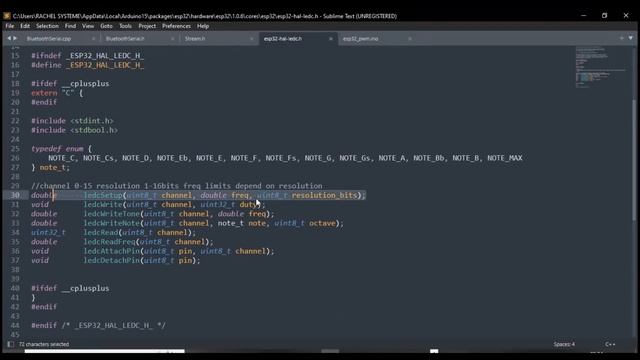The height and width of the screenshot is (360, 640).
Task: Click line number 30 in the gutter
Action: [15, 195]
